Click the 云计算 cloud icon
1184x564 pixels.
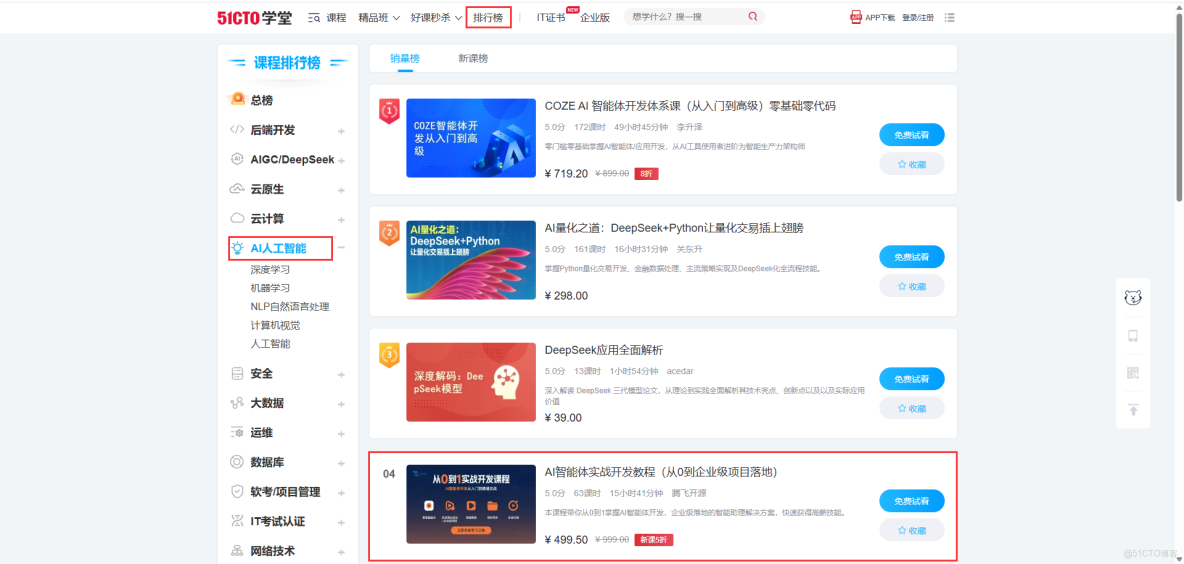point(237,218)
